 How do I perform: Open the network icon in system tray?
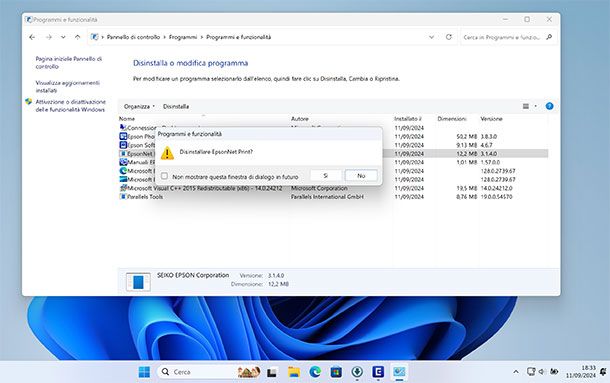coord(531,371)
